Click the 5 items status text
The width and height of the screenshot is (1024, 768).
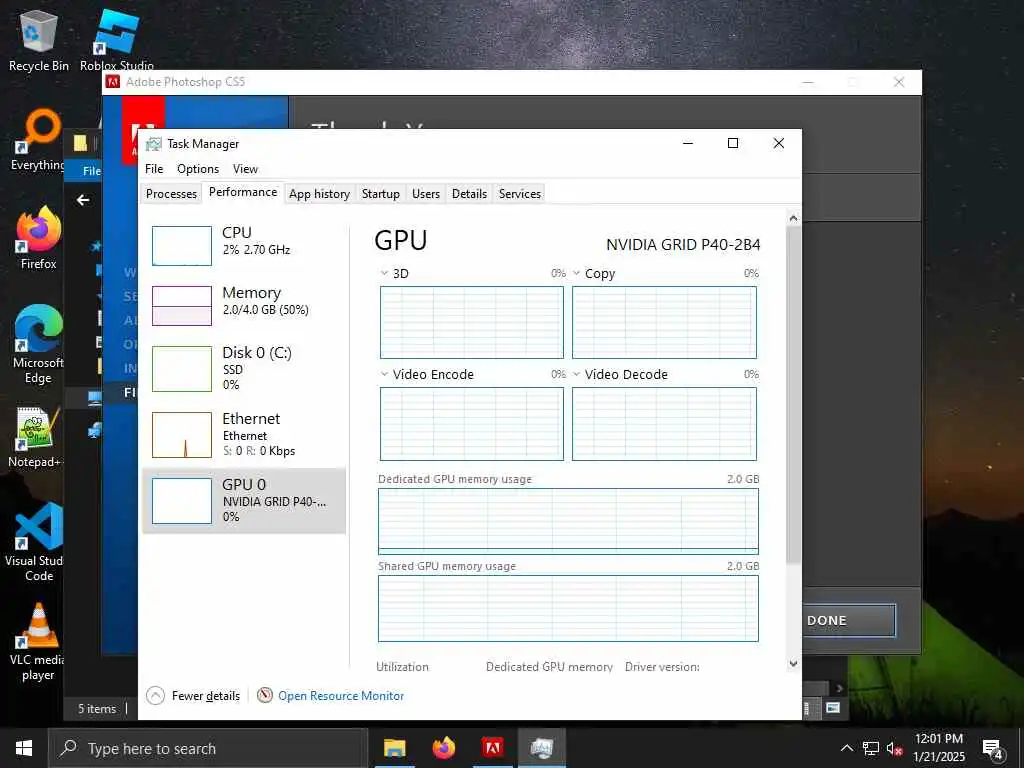point(97,709)
